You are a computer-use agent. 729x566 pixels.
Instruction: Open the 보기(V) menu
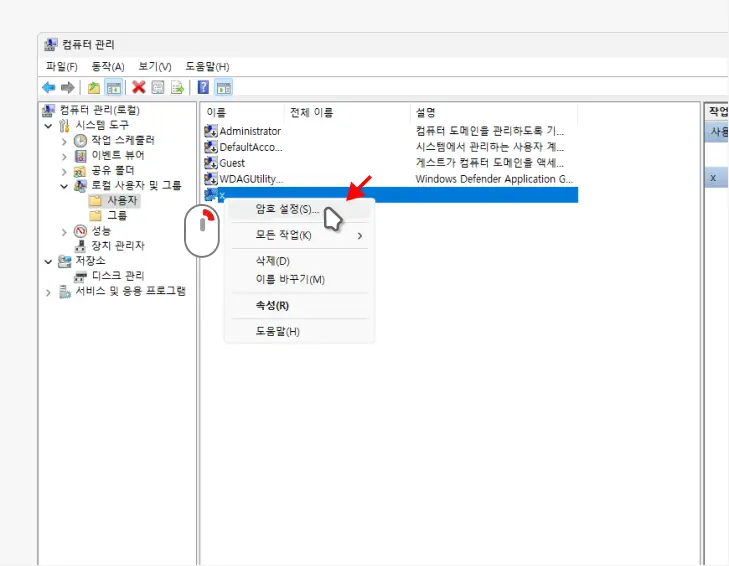(155, 67)
